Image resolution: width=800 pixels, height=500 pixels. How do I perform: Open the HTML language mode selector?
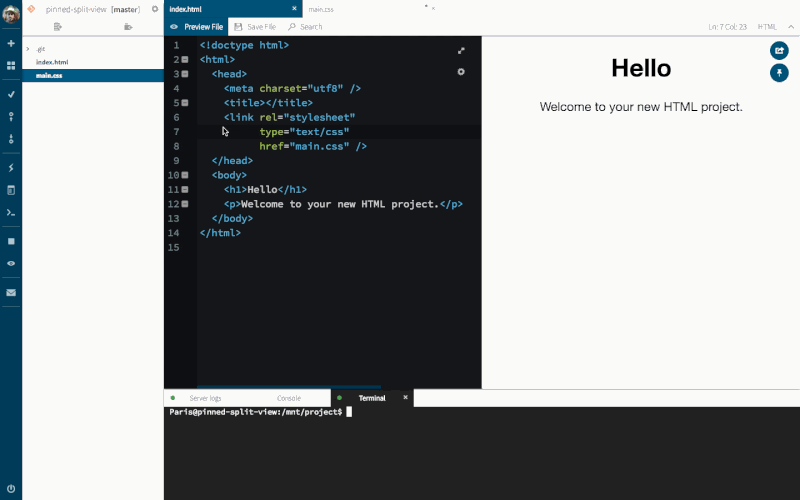click(x=767, y=27)
